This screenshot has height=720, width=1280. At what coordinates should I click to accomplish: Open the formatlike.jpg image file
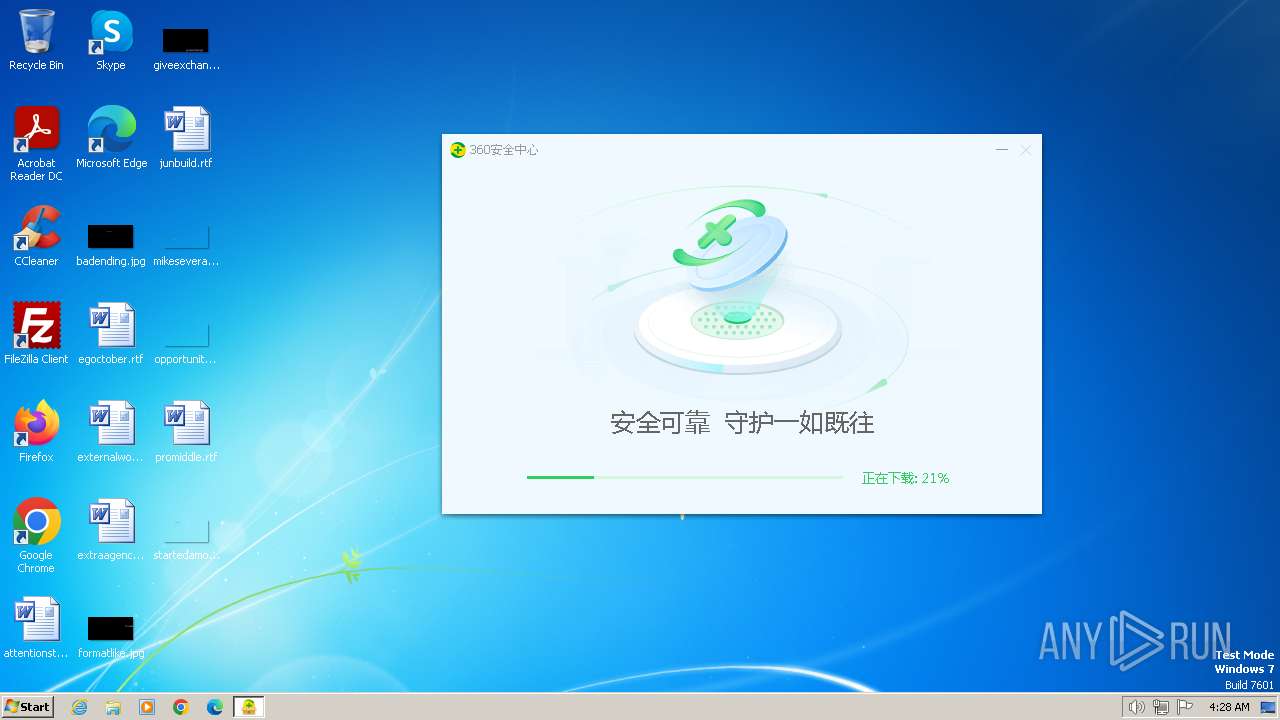pos(111,636)
